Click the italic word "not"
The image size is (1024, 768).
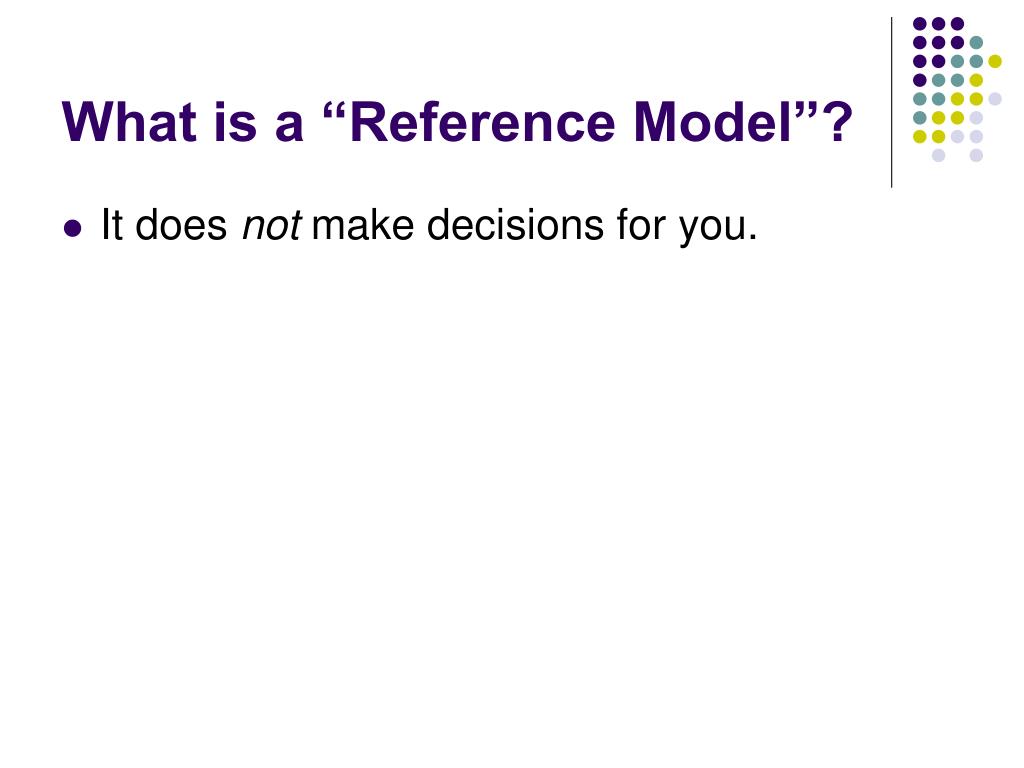(x=271, y=225)
